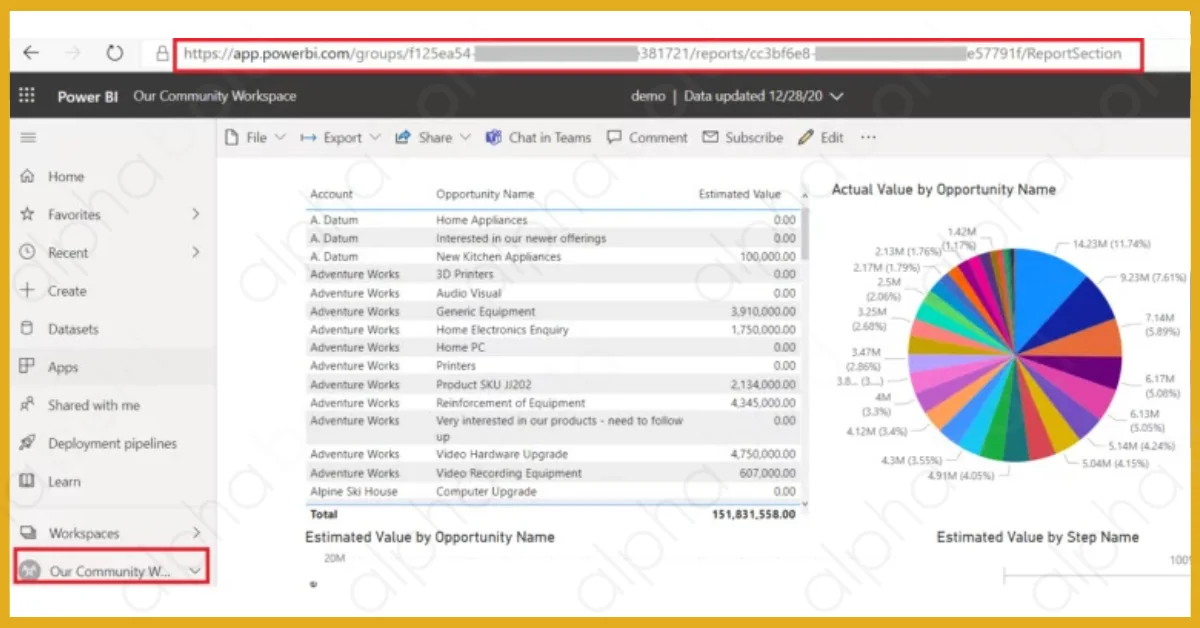Sort by the Account column header
Screen dimensions: 1200x628
click(331, 194)
